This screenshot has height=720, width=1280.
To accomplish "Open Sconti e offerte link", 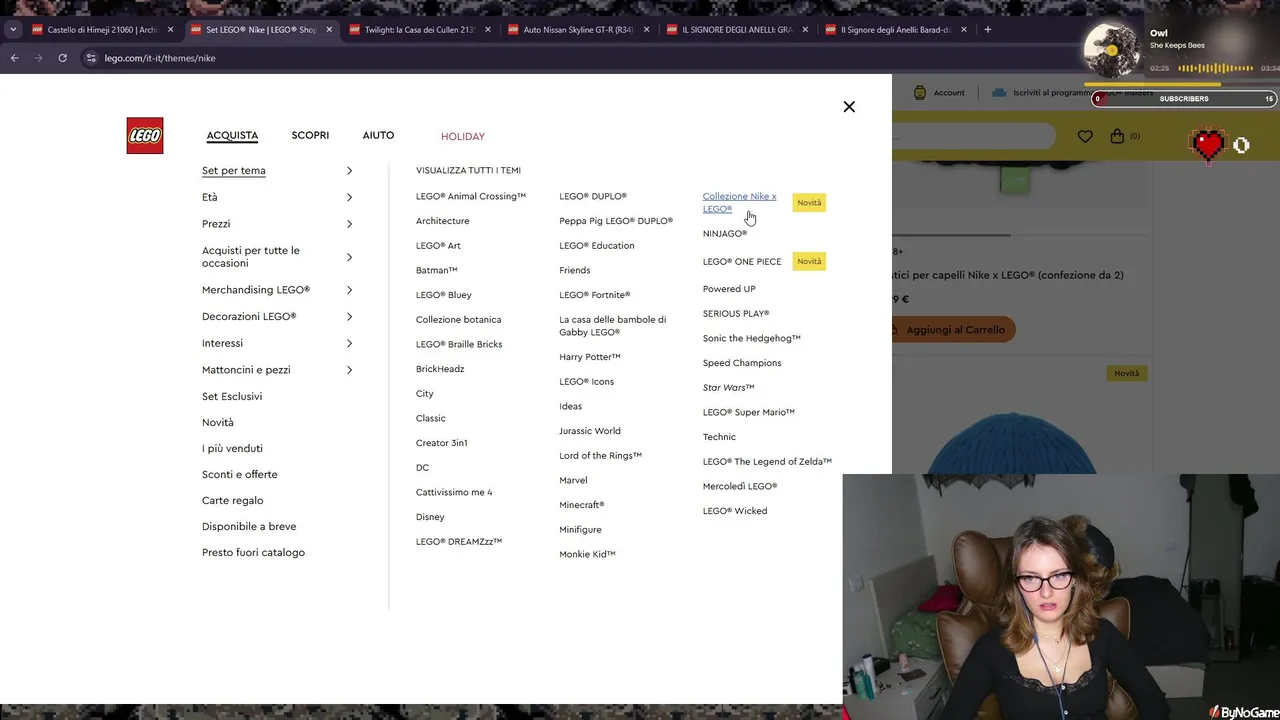I will (x=240, y=474).
